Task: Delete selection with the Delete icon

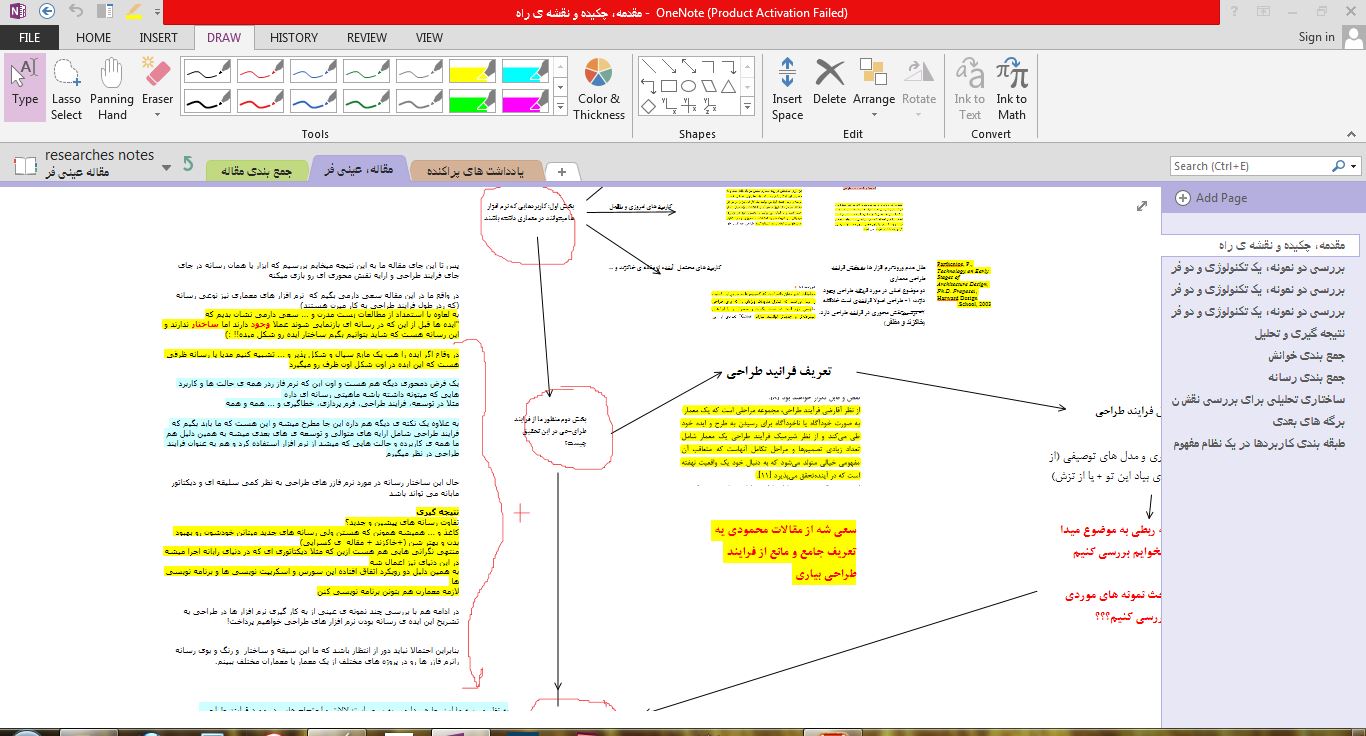Action: click(829, 85)
